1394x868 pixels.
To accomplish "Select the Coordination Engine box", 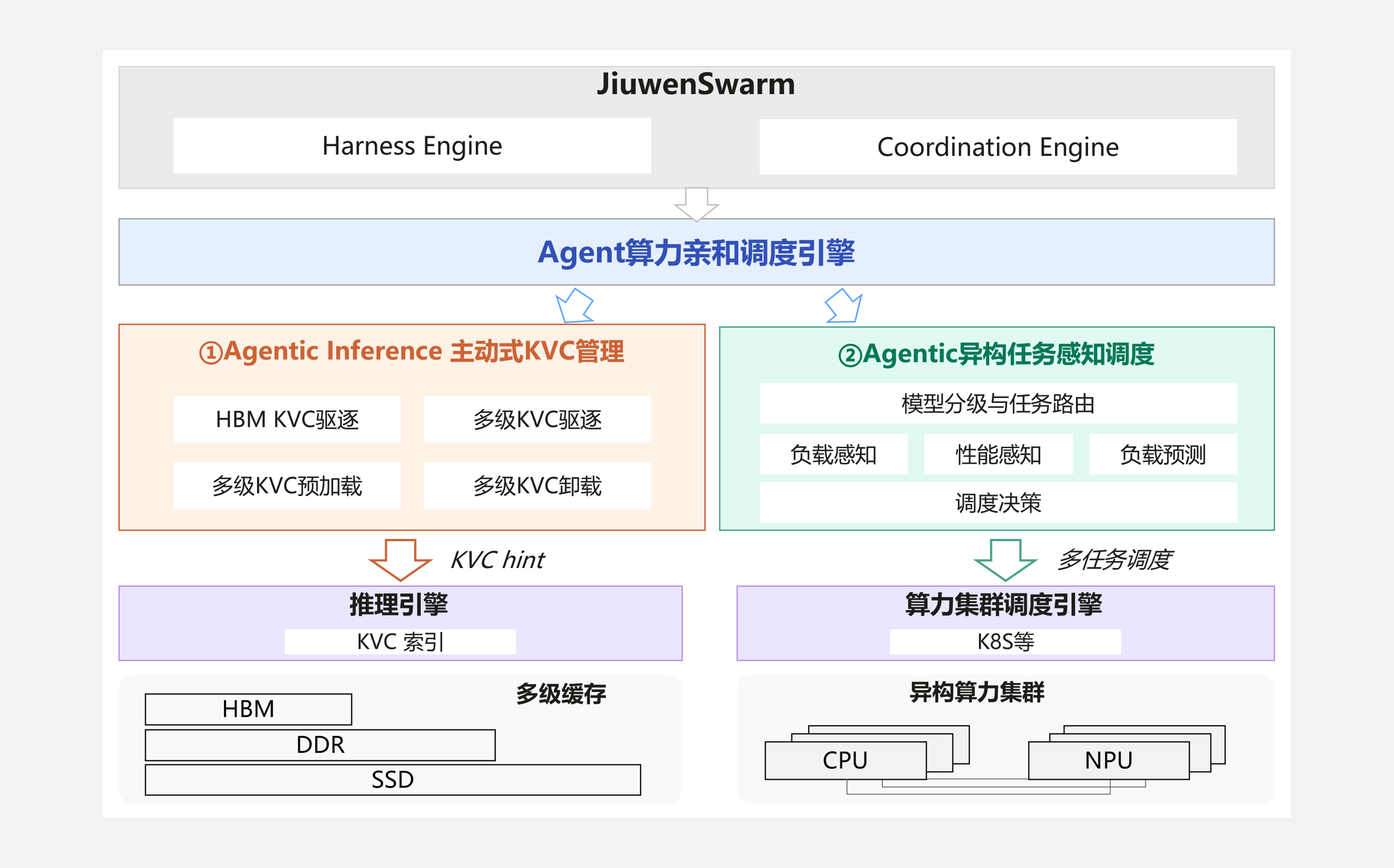I will coord(998,147).
